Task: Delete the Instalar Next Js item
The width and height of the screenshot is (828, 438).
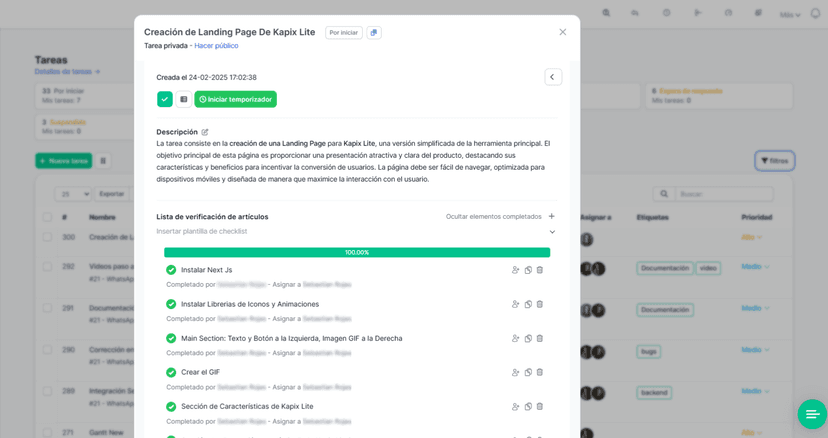Action: (x=540, y=270)
